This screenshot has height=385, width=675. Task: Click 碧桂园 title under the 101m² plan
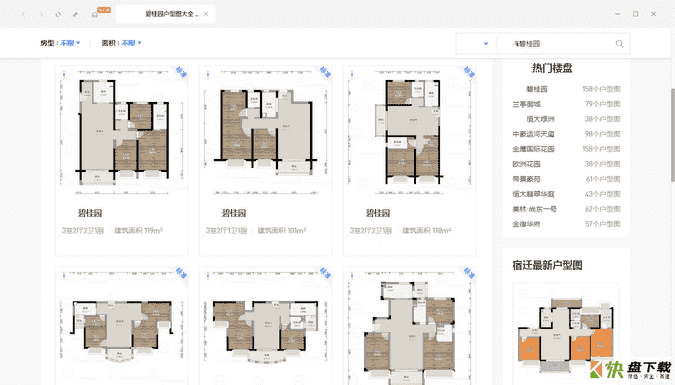pyautogui.click(x=233, y=213)
